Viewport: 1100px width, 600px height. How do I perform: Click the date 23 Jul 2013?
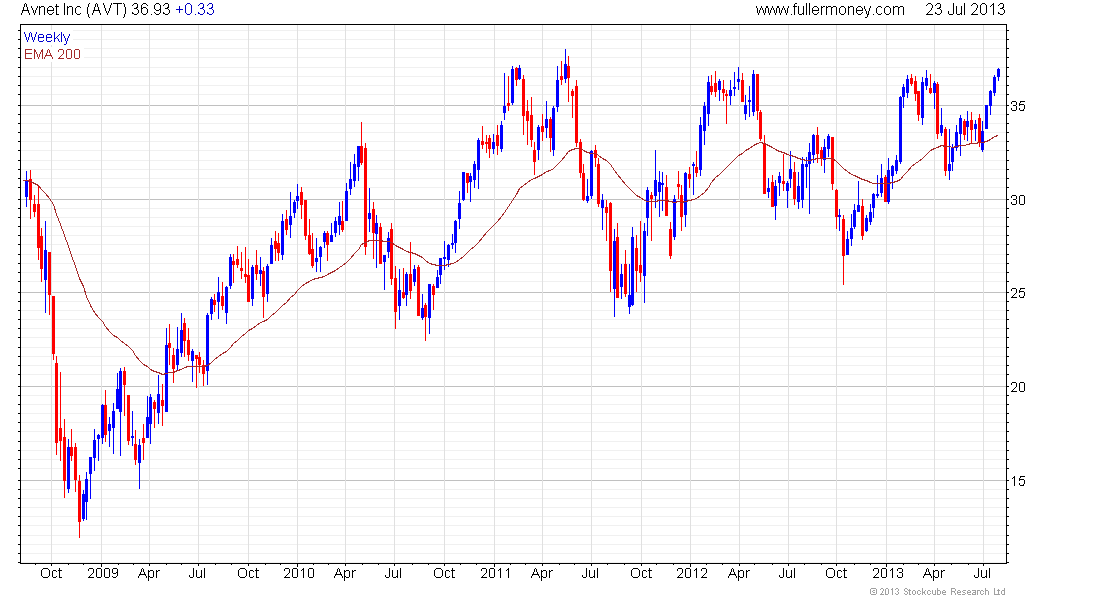[965, 10]
